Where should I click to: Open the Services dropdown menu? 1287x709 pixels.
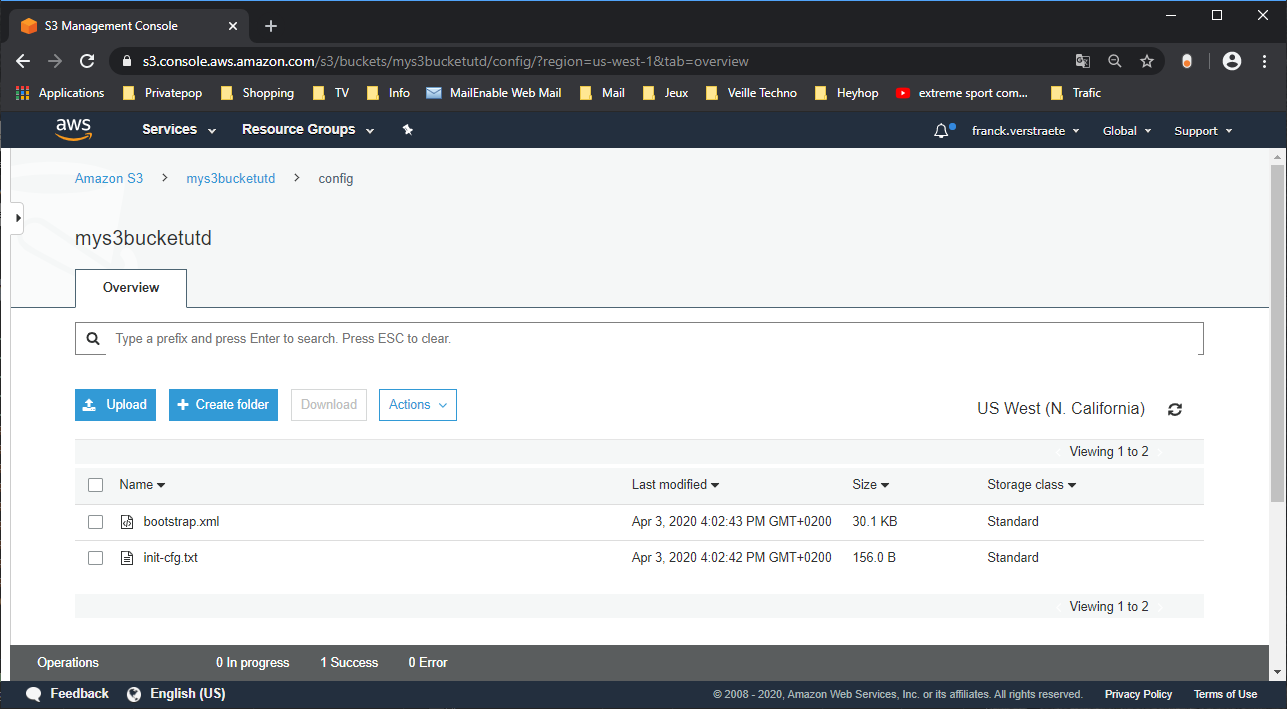pyautogui.click(x=179, y=130)
